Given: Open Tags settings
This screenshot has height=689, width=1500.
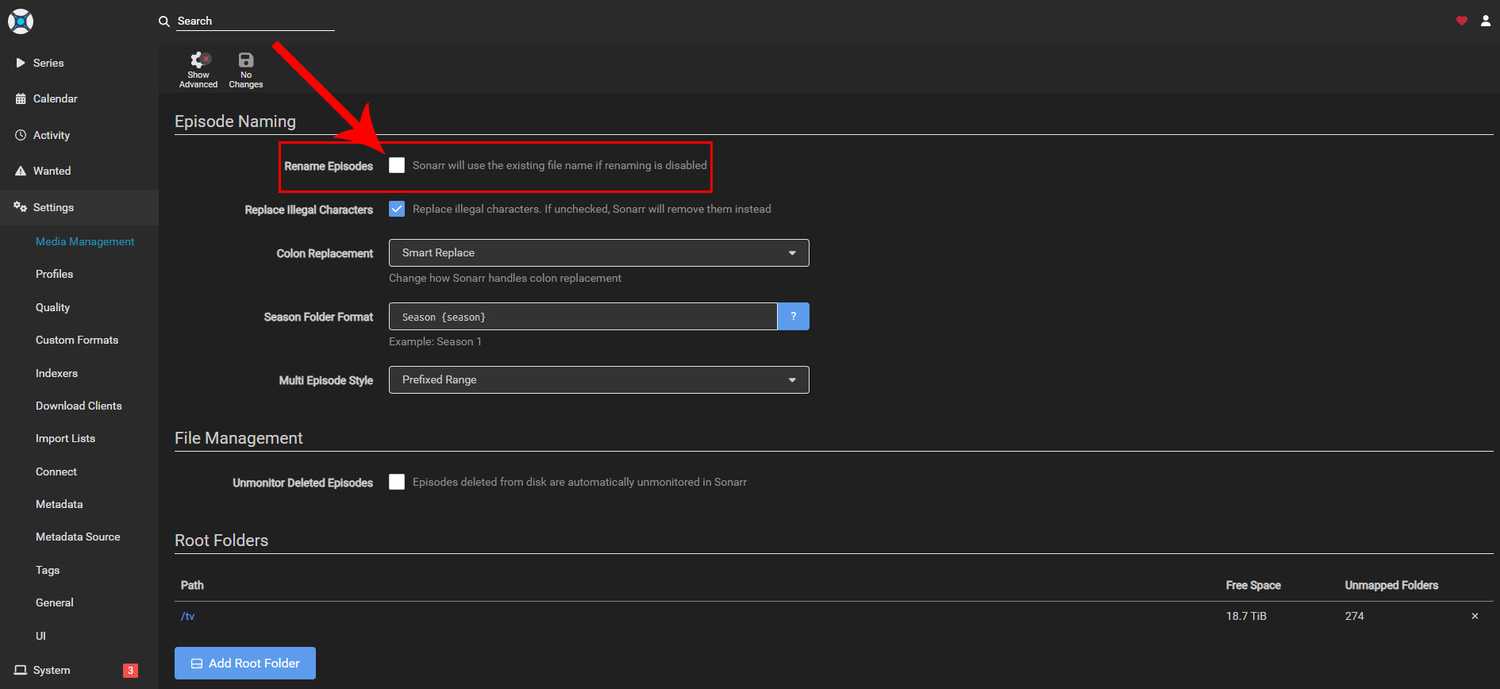Looking at the screenshot, I should point(47,570).
